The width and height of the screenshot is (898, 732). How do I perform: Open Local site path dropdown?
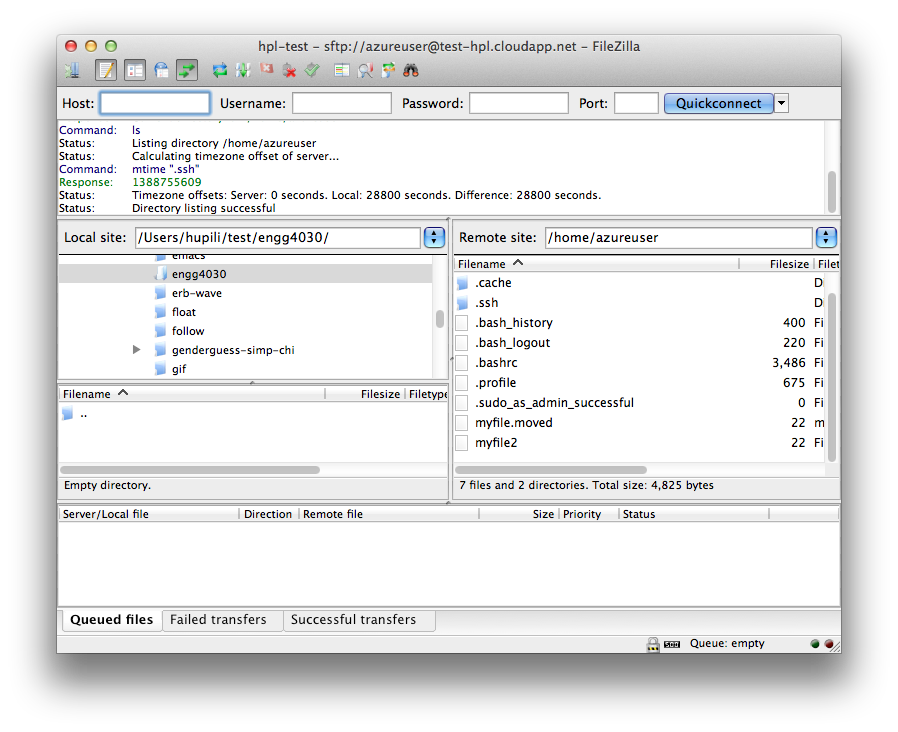434,238
